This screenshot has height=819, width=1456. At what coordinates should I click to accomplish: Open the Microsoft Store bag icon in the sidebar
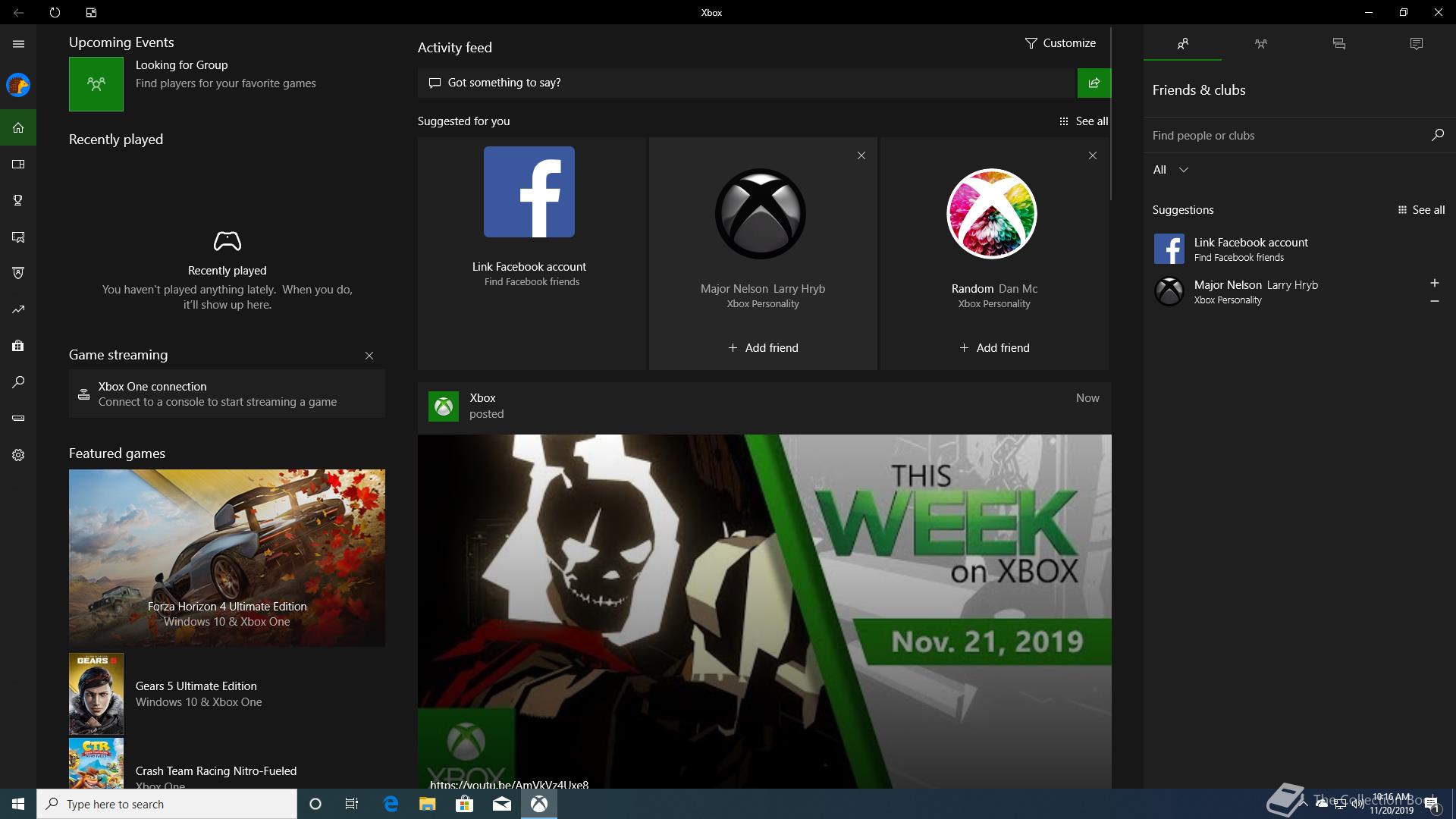pos(18,346)
